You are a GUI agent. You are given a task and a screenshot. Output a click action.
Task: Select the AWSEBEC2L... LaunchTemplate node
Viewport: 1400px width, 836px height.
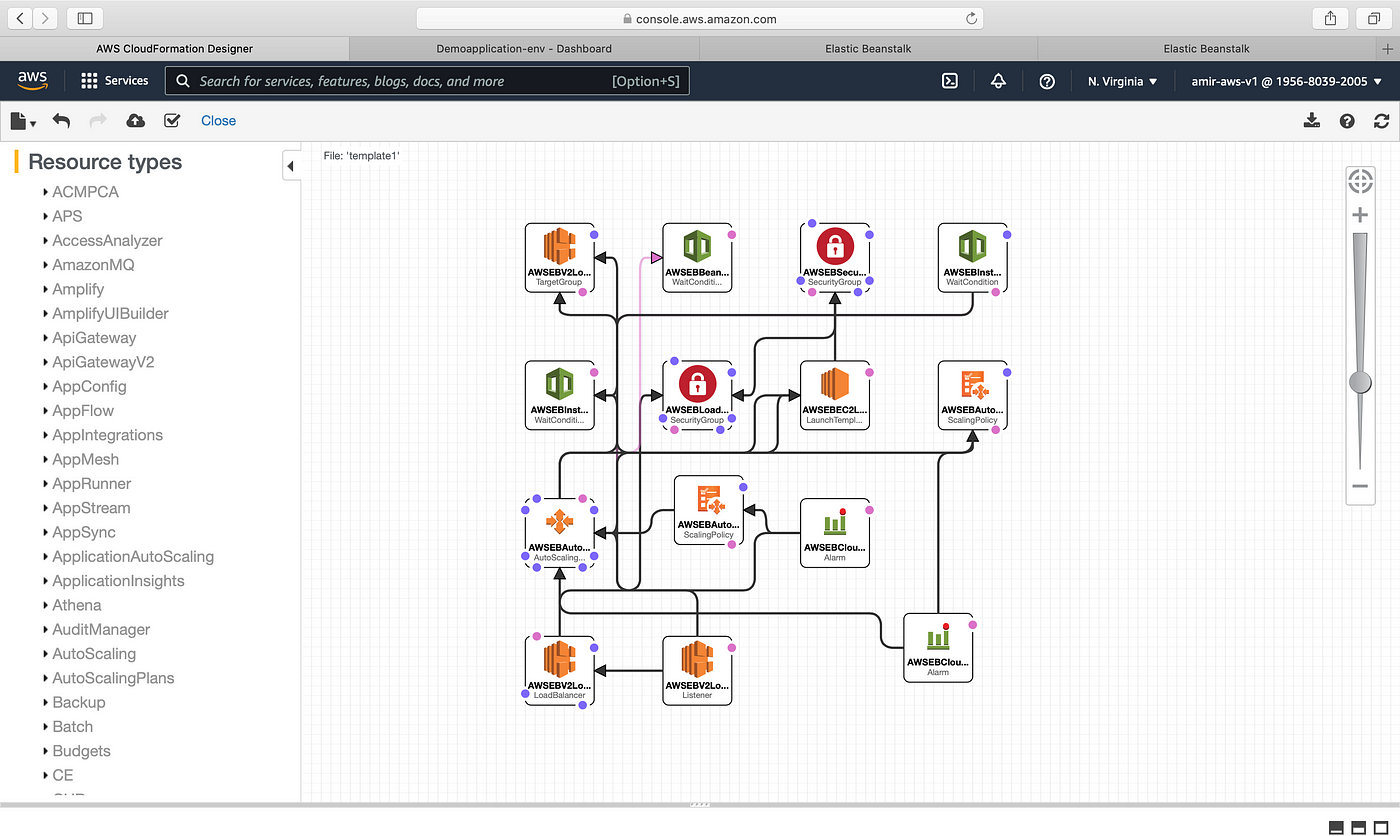point(835,395)
